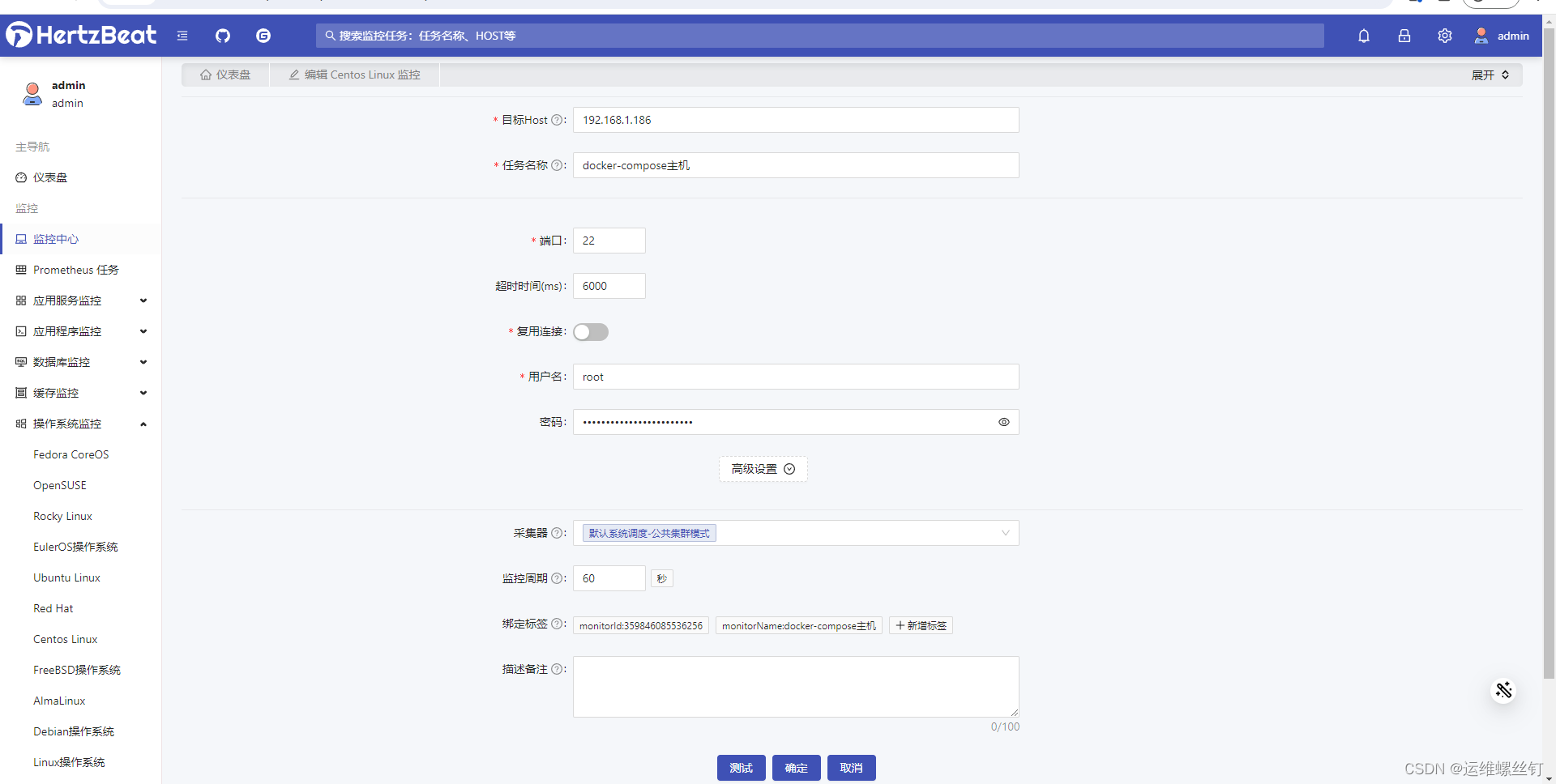This screenshot has width=1556, height=784.
Task: Expand the 高级设置 section
Action: pyautogui.click(x=763, y=469)
